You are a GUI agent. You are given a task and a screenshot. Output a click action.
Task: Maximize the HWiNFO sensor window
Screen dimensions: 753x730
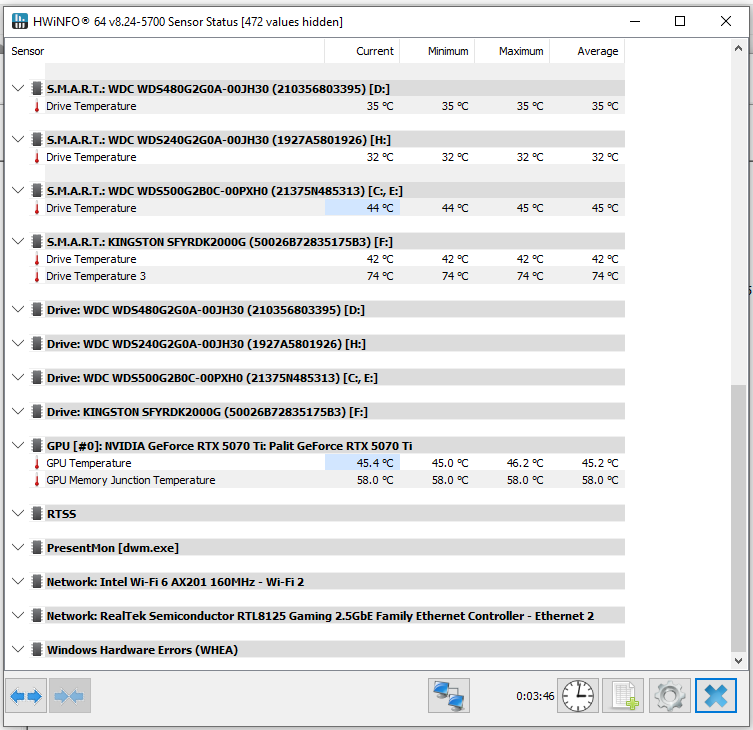(x=680, y=21)
